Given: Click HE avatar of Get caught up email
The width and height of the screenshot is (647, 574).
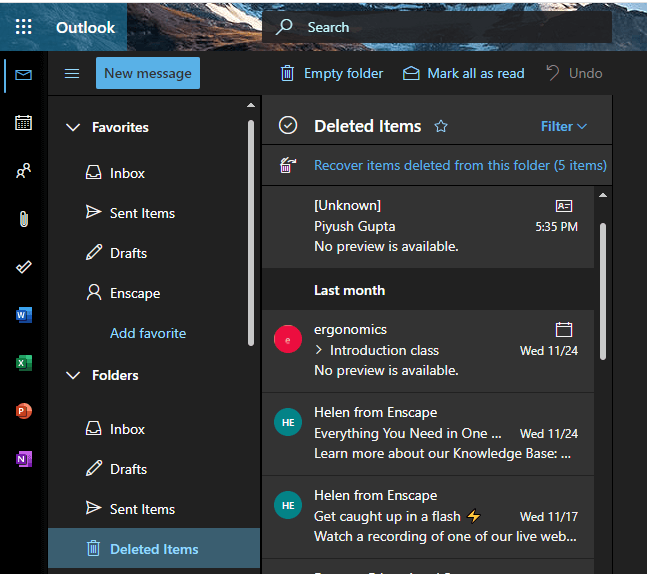Looking at the screenshot, I should click(x=288, y=505).
